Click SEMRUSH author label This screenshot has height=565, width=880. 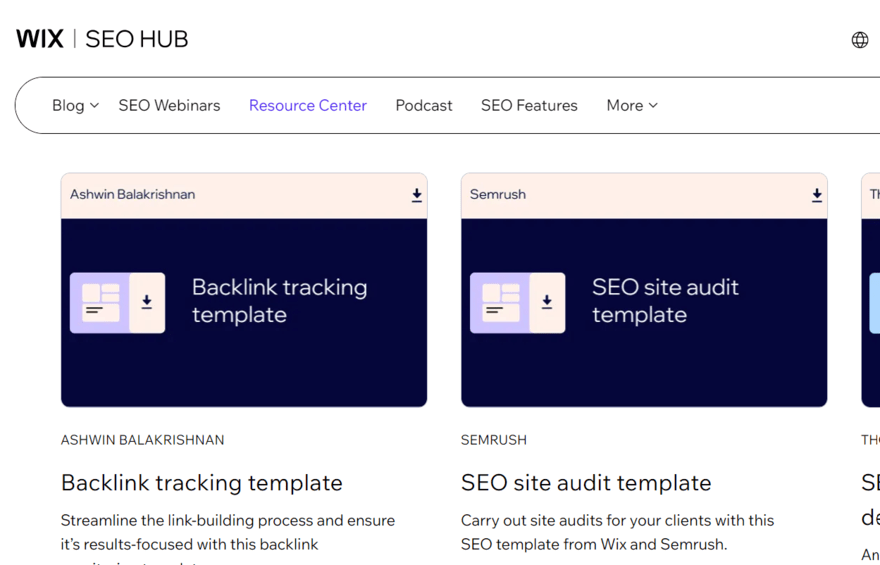coord(494,440)
